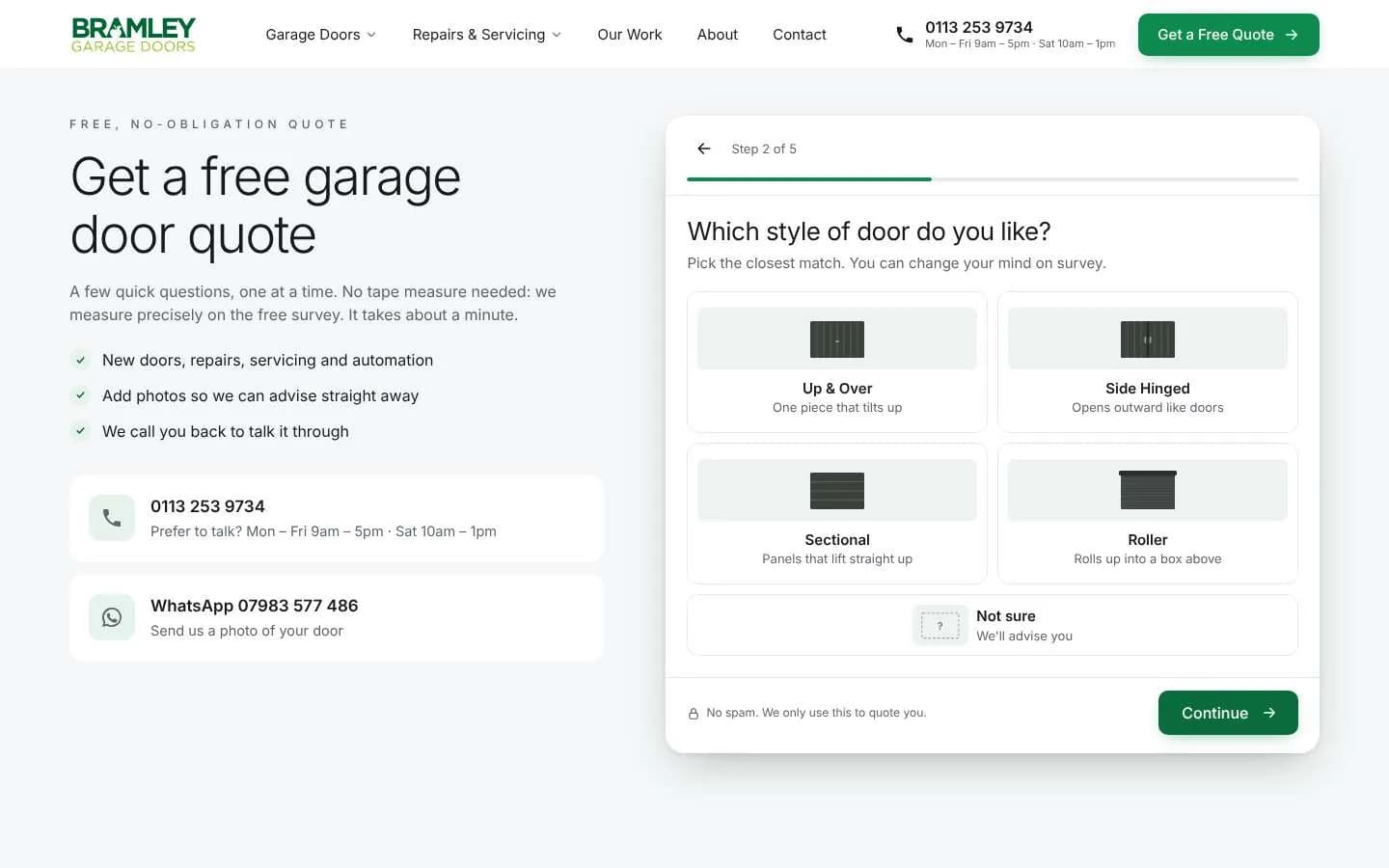
Task: Click the Up & Over door illustration
Action: [x=837, y=339]
